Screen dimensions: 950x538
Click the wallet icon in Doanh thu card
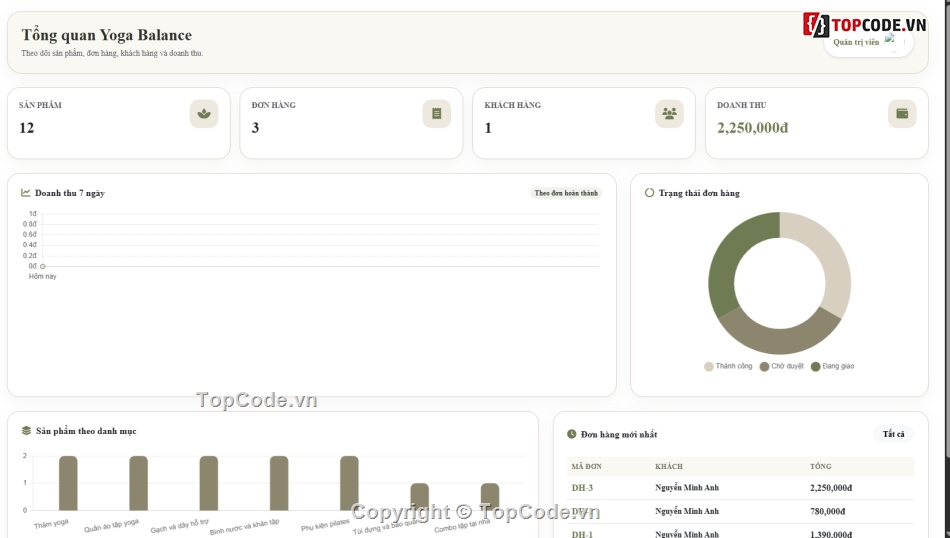(902, 114)
